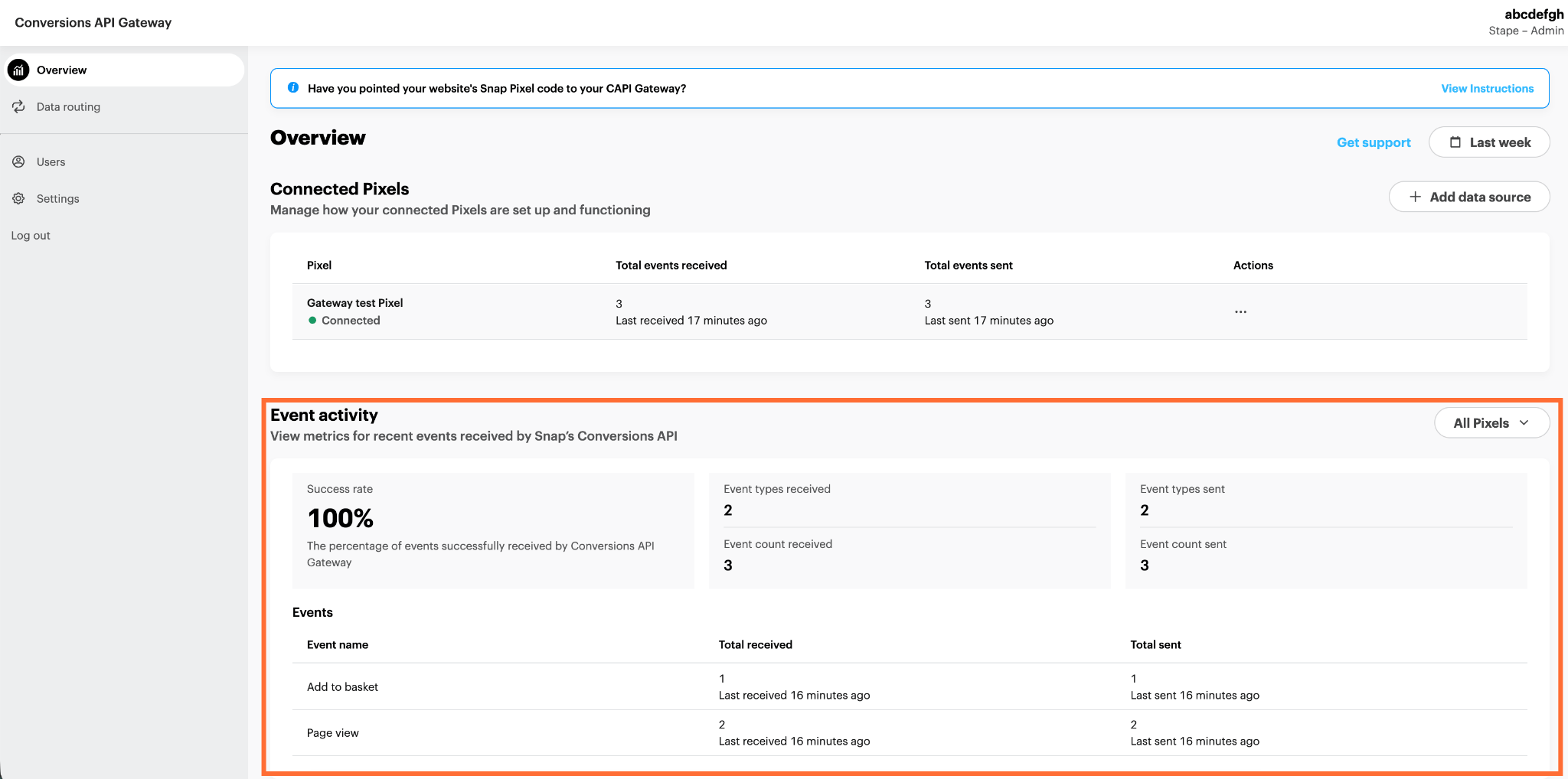Click Log out
1568x779 pixels.
coord(31,236)
